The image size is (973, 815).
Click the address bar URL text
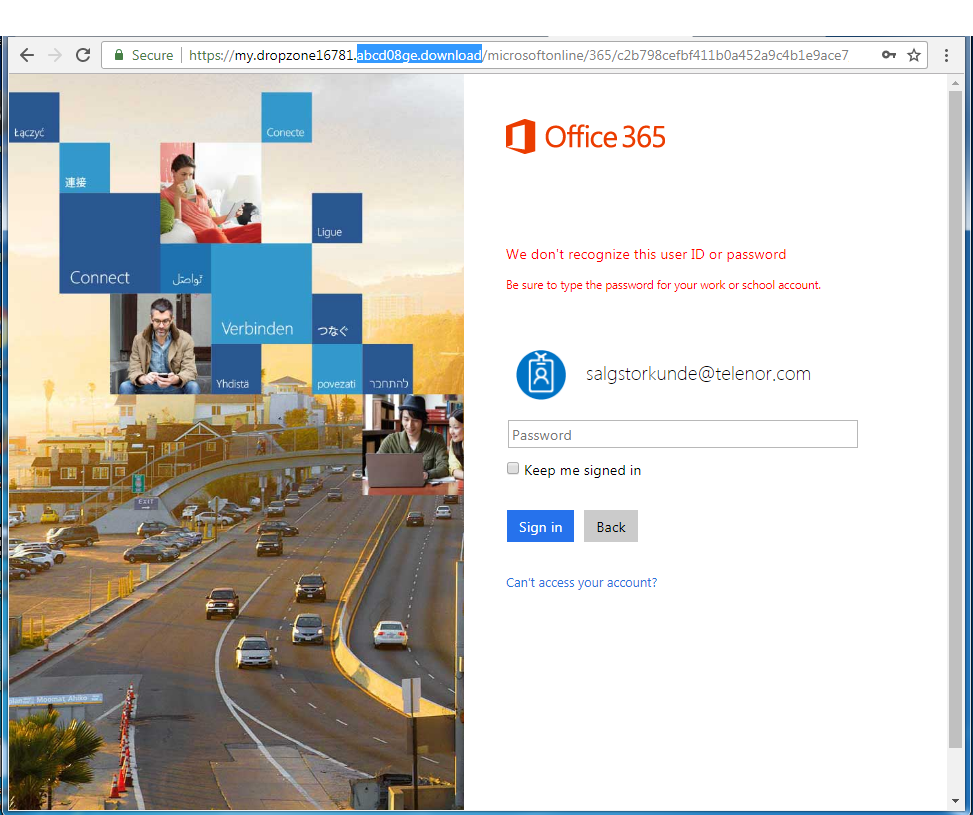pos(518,55)
